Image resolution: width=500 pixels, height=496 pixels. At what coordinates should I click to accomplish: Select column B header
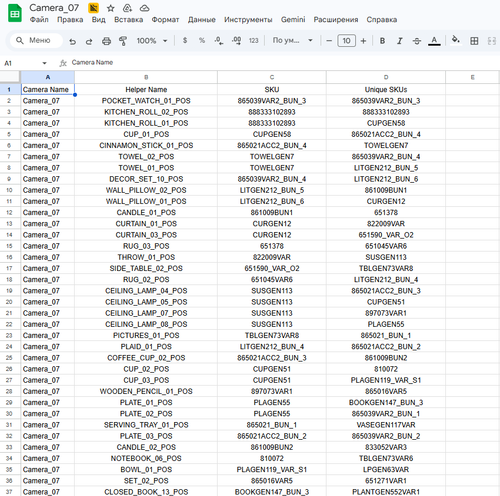[x=146, y=77]
